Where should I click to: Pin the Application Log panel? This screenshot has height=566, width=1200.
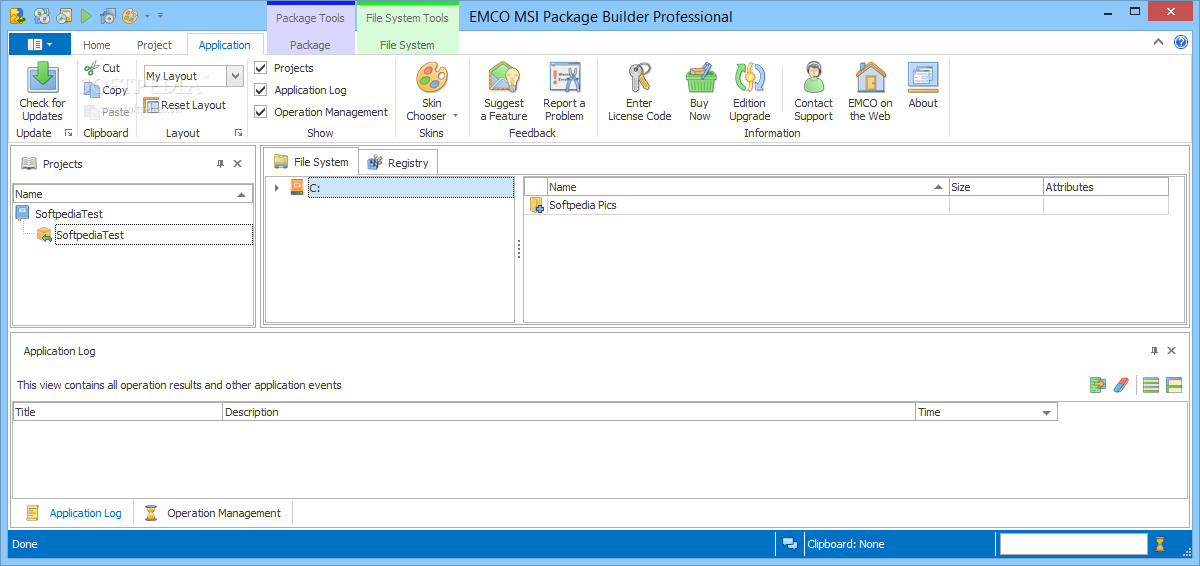[x=1154, y=351]
